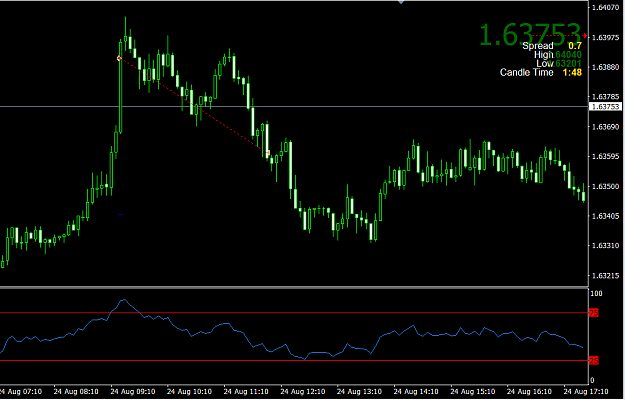
Task: Click the 24 Aug 09:10 time label
Action: [x=133, y=392]
